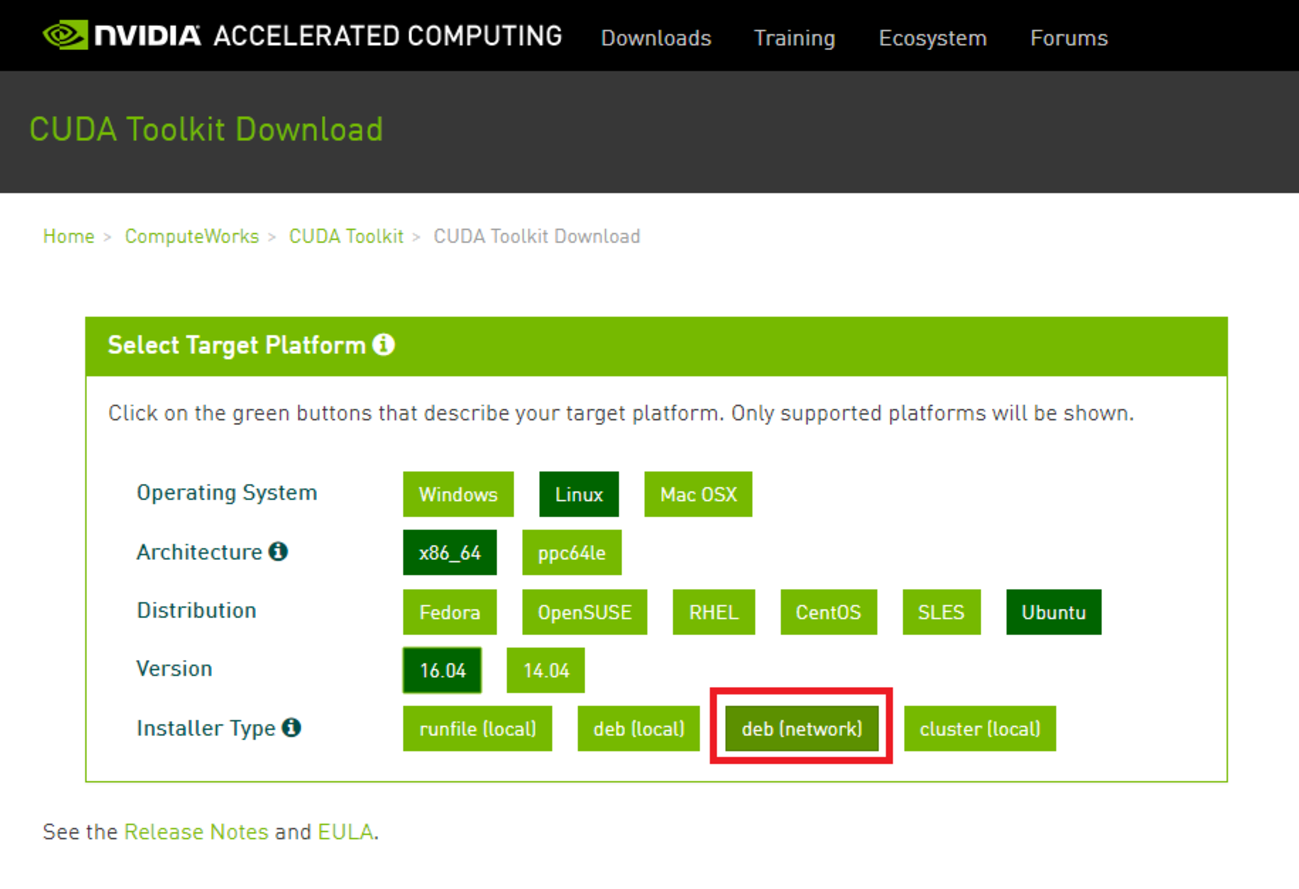Choose ppc64le architecture
This screenshot has height=889, width=1299.
[x=572, y=553]
